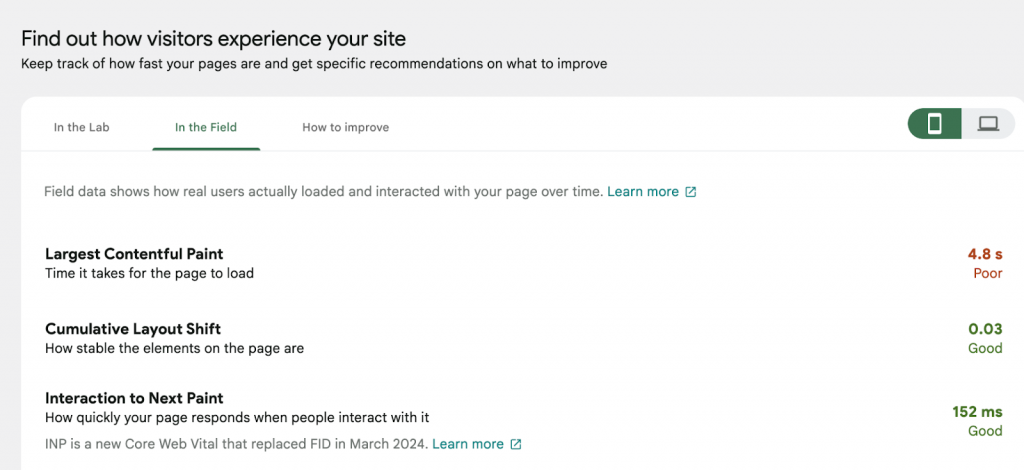
Task: Click the 4.8 s LCP value
Action: tap(985, 254)
